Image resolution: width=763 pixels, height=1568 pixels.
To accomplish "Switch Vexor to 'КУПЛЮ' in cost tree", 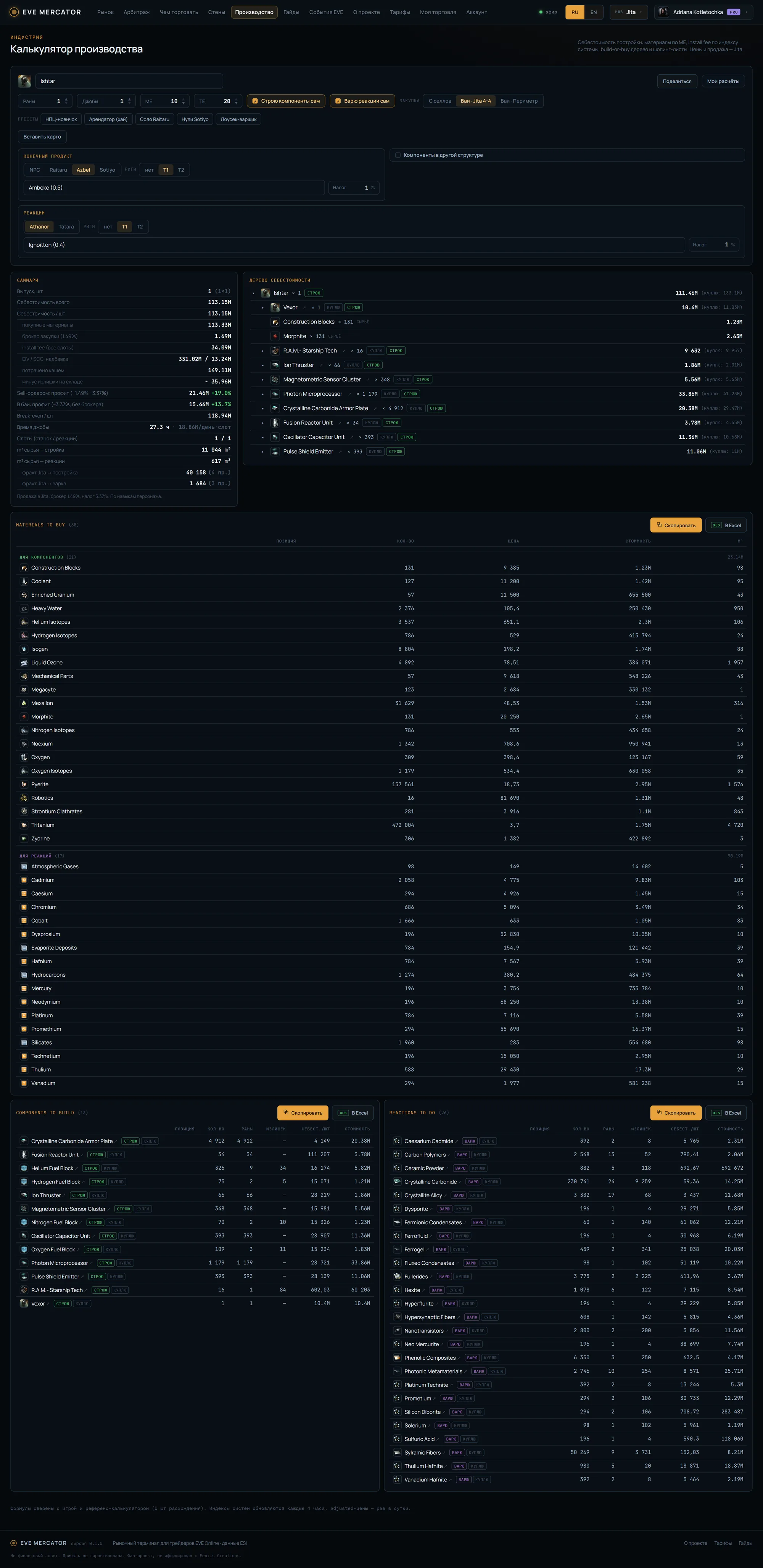I will [x=333, y=307].
